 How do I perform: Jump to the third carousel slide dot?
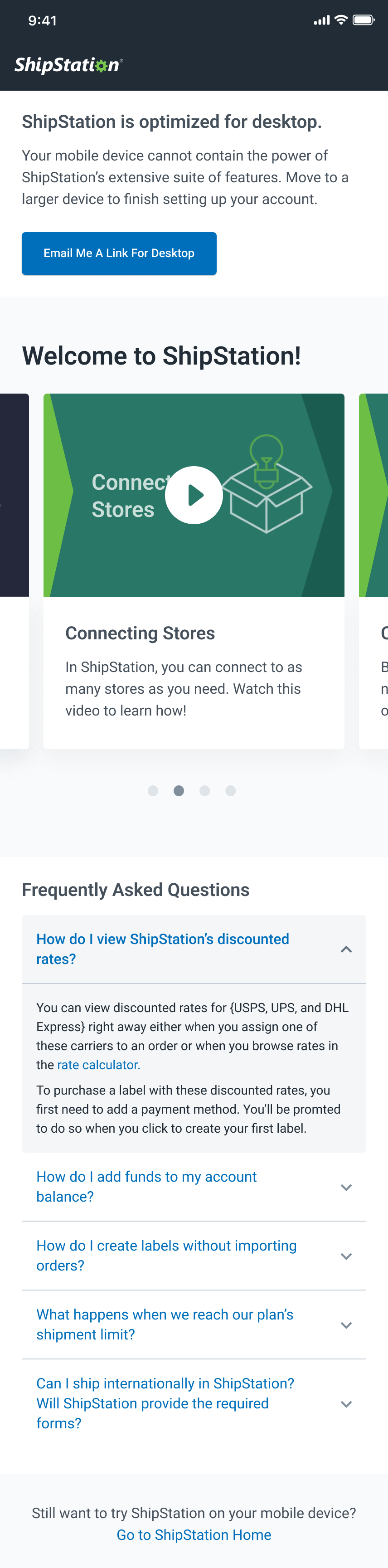coord(205,791)
